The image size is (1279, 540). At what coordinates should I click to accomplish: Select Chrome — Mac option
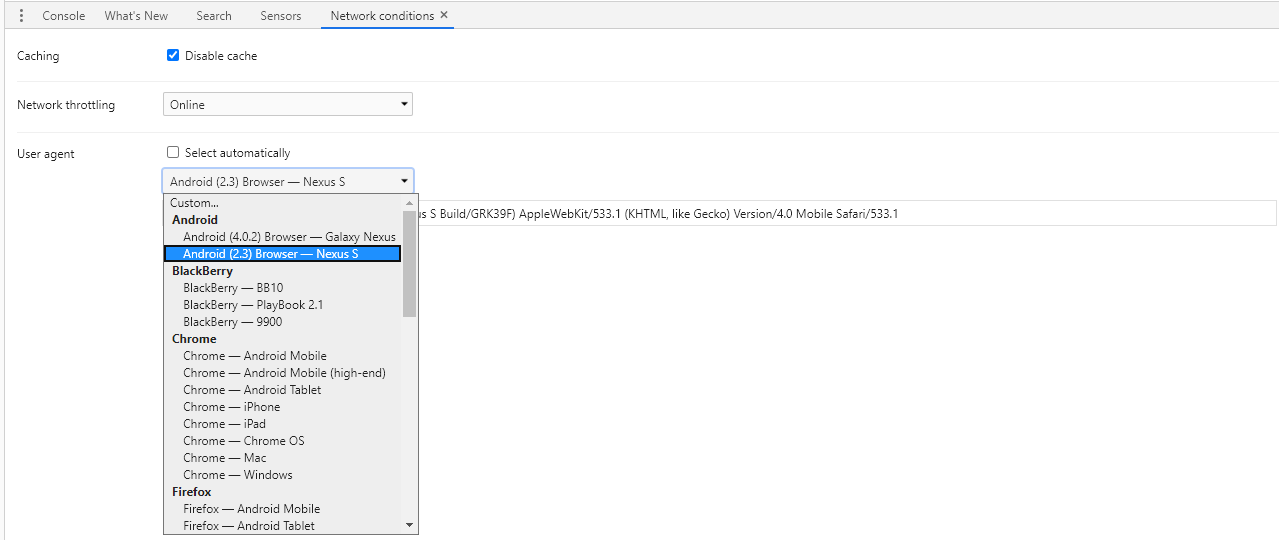click(x=283, y=458)
